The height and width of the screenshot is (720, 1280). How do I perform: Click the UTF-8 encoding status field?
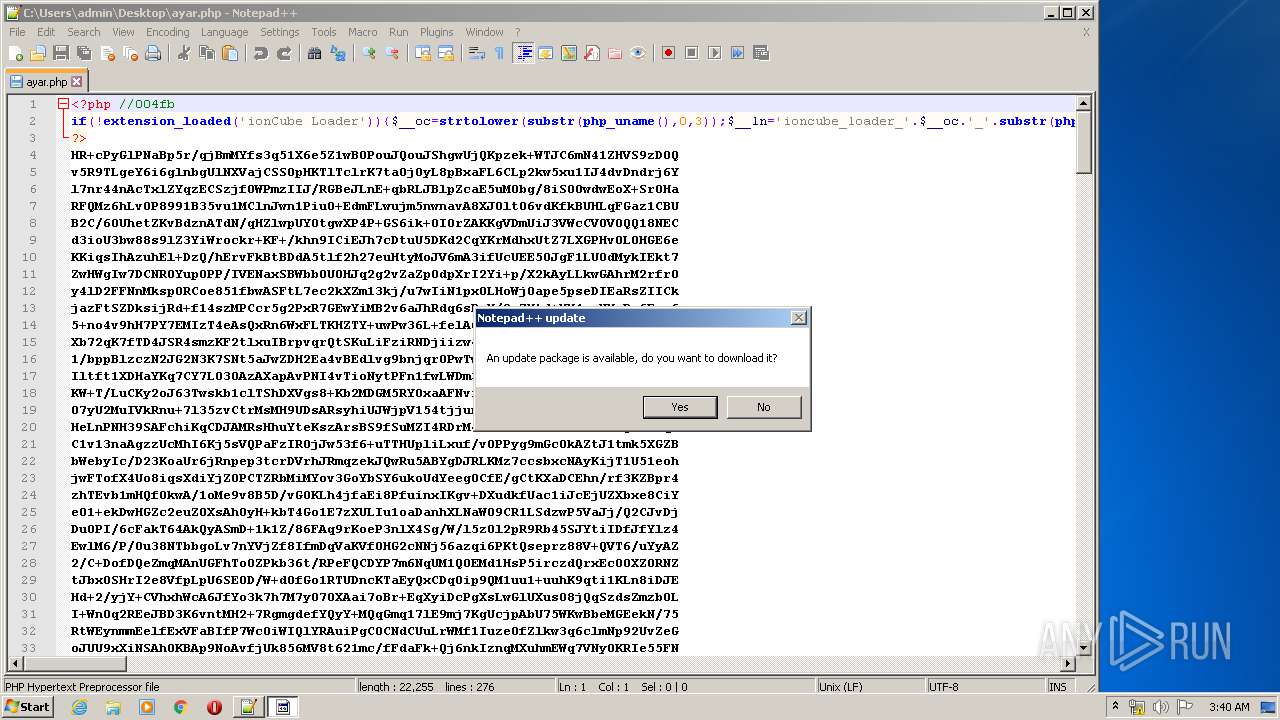click(x=984, y=687)
